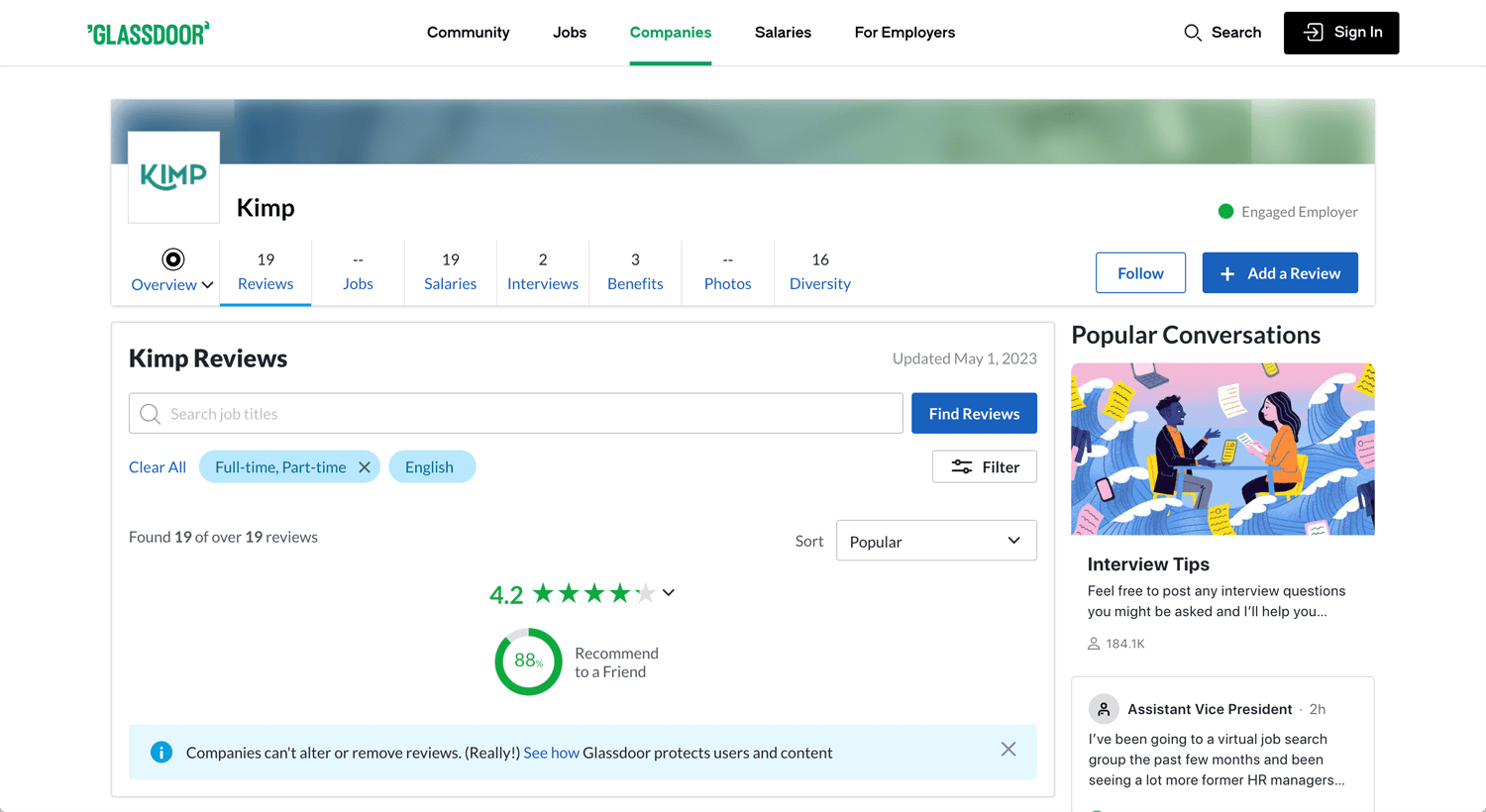1486x812 pixels.
Task: Click the star rating display
Action: (593, 593)
